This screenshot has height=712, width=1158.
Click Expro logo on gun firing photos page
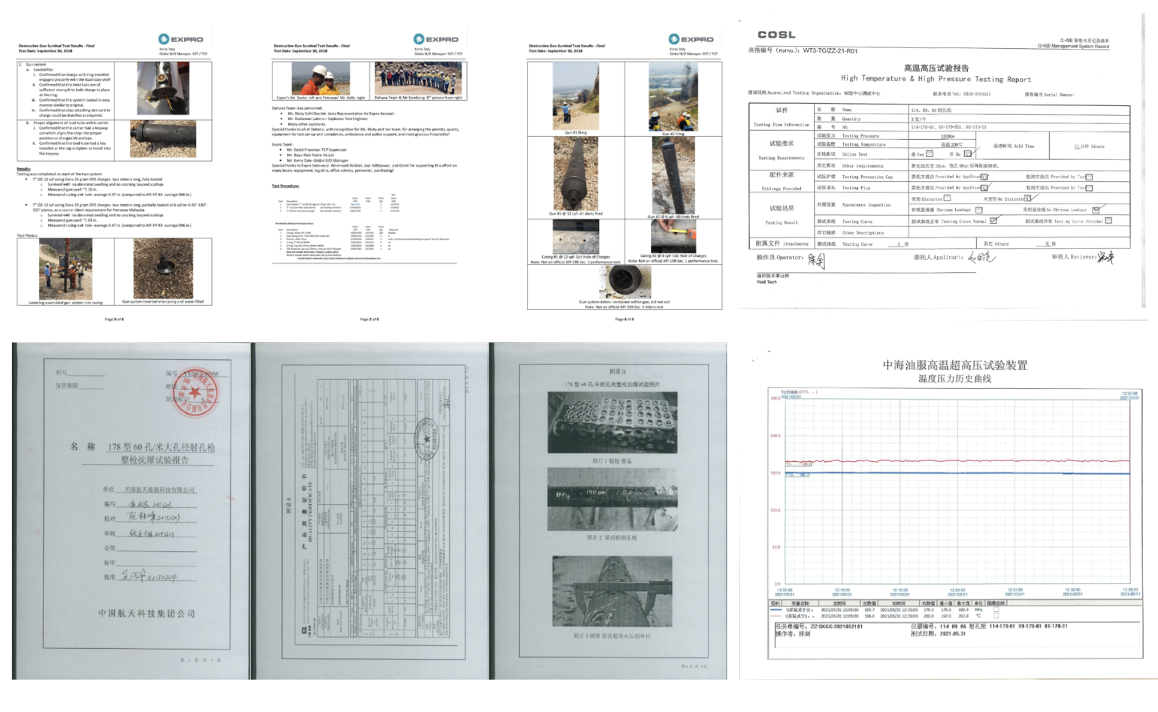click(691, 39)
